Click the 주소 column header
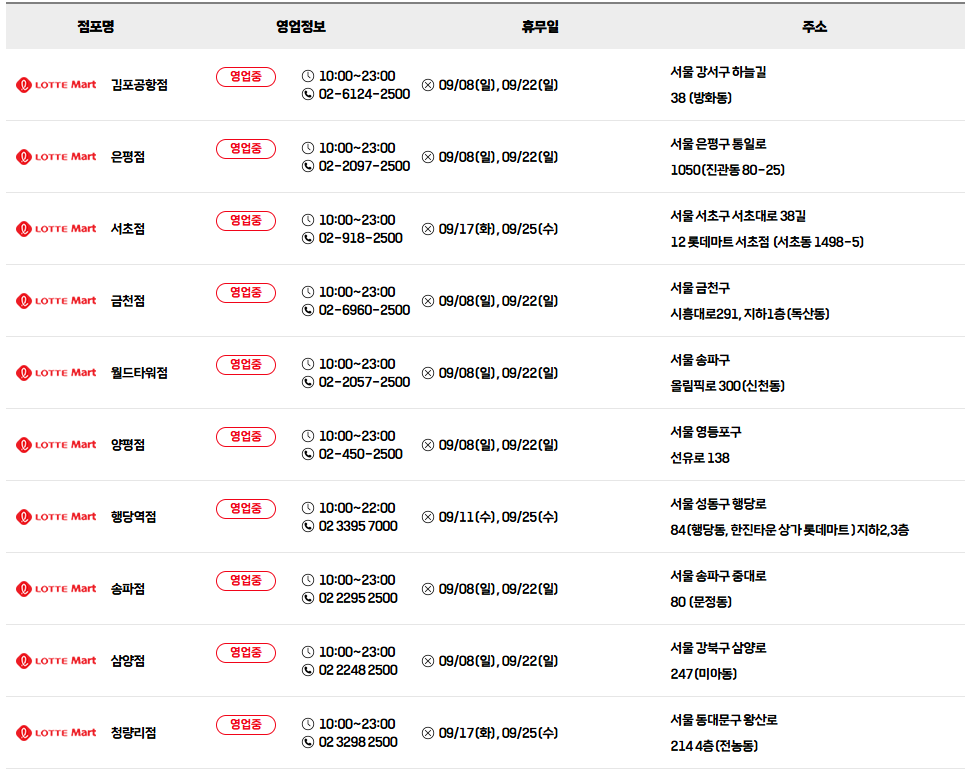Image resolution: width=967 pixels, height=772 pixels. (814, 27)
